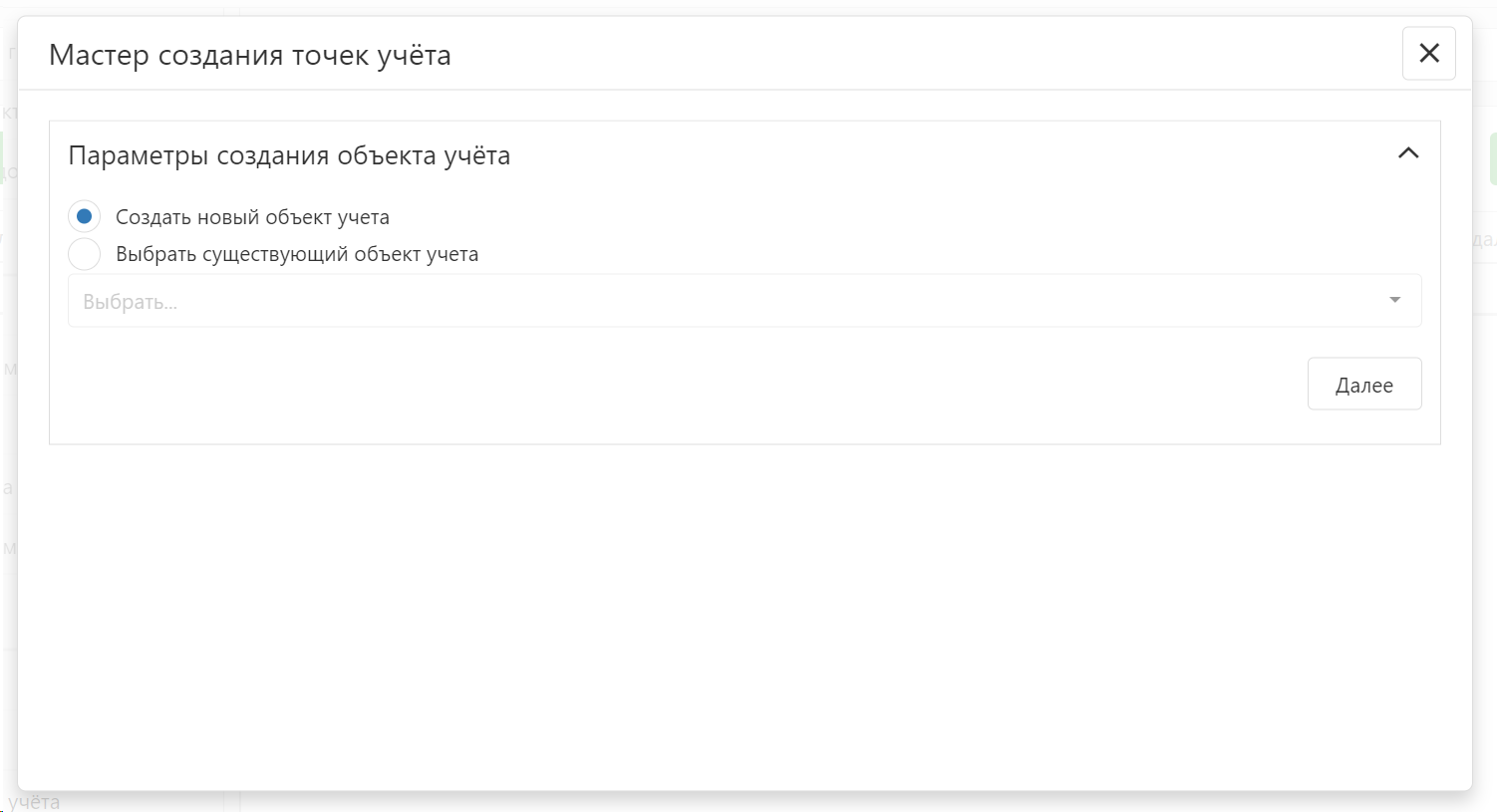The image size is (1497, 812).
Task: Click the 'Выбрать...' placeholder text
Action: coord(131,302)
